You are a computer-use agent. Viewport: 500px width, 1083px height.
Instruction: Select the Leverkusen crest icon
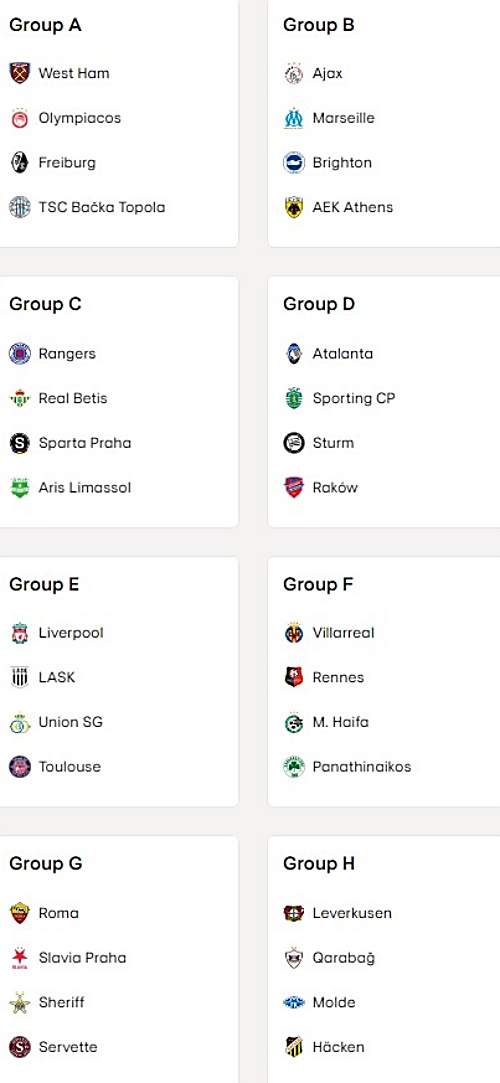coord(294,913)
